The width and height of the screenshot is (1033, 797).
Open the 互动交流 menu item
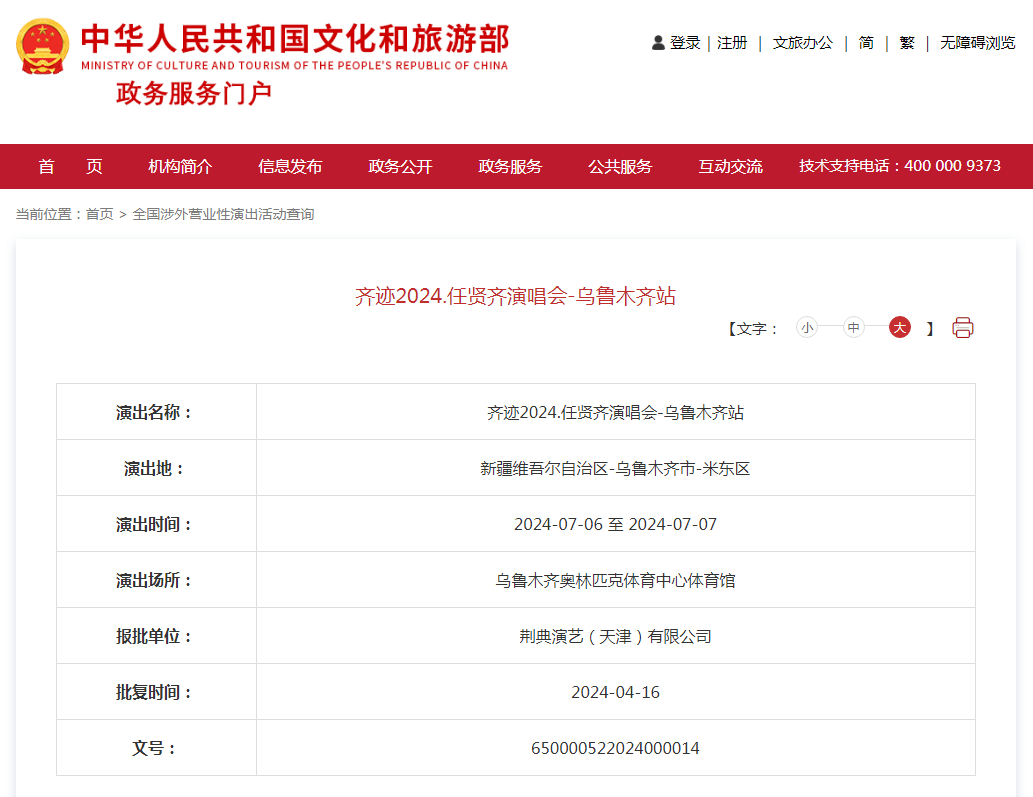coord(730,167)
